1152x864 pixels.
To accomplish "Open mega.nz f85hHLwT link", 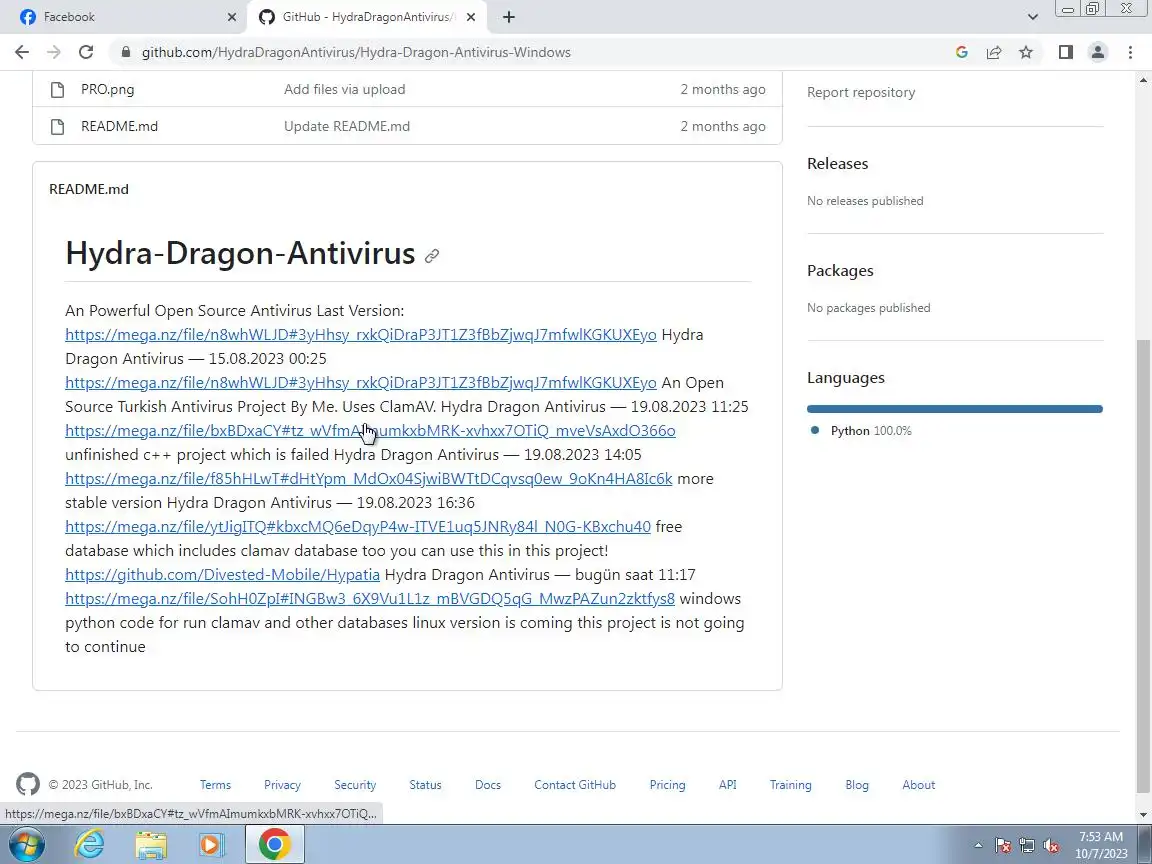I will click(369, 479).
